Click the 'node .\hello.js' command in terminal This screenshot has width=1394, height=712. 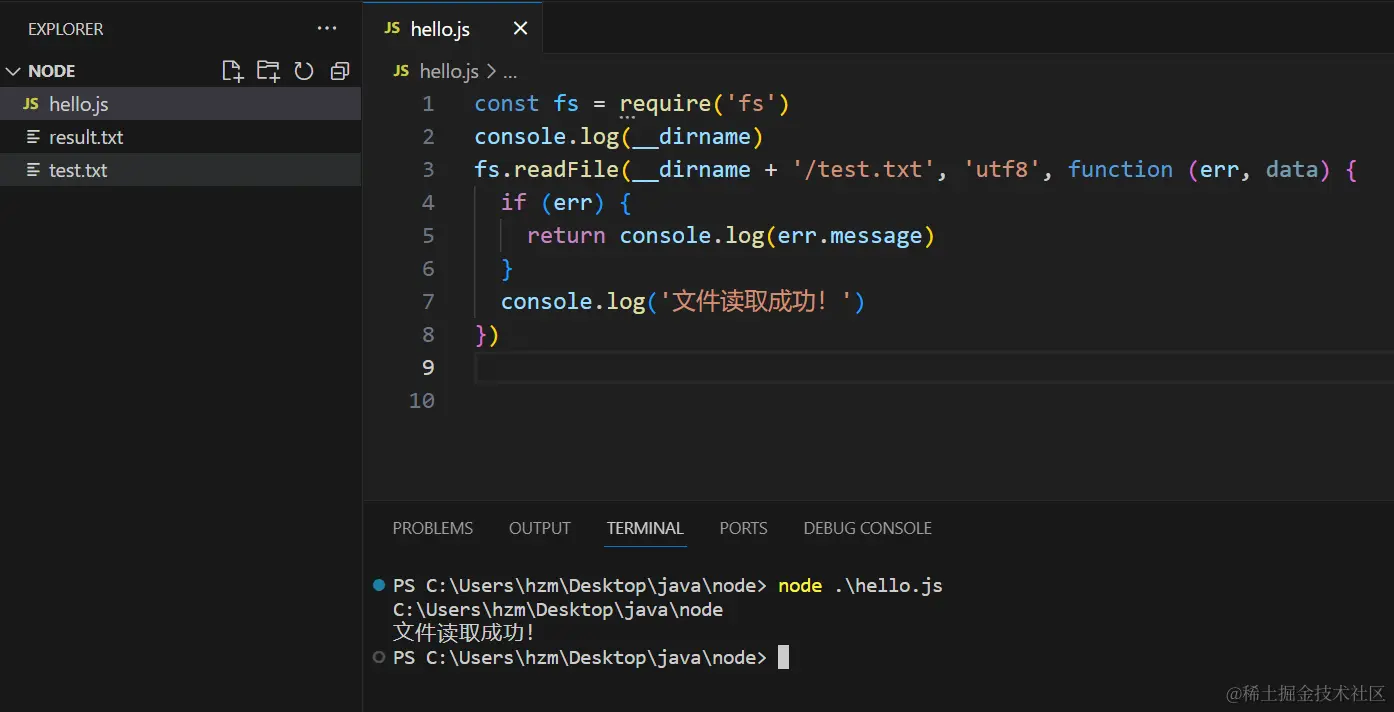click(x=860, y=586)
